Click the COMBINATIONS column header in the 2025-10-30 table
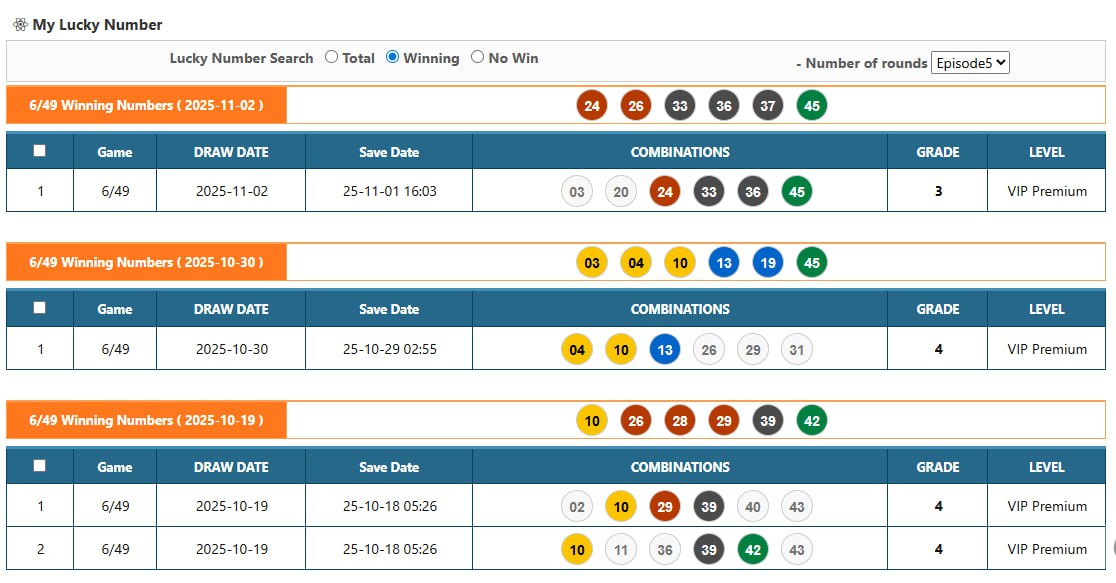 (680, 309)
